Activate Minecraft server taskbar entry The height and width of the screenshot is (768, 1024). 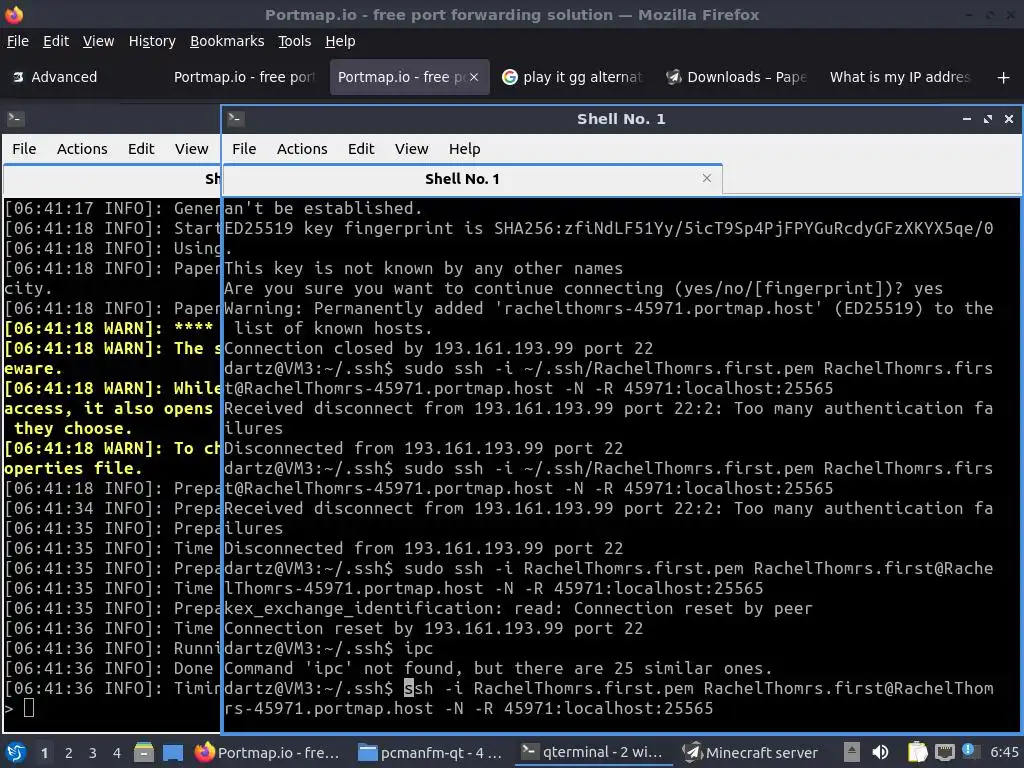(751, 752)
